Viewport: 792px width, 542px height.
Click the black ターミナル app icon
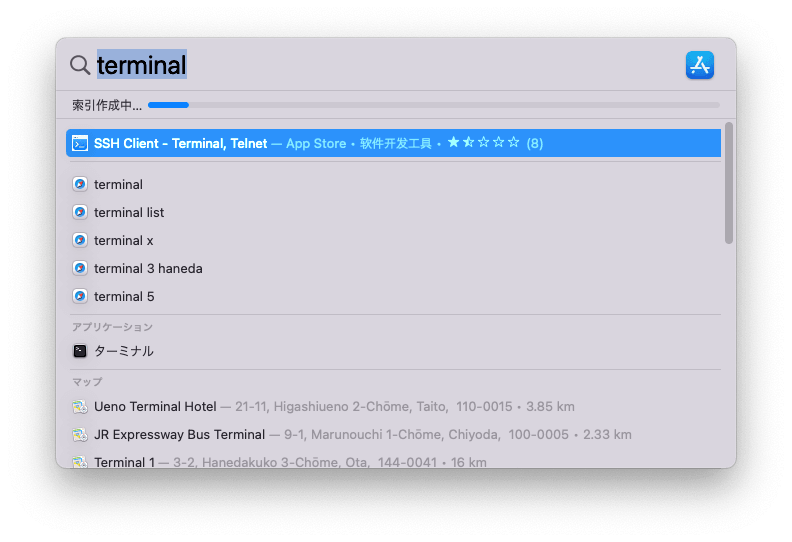pyautogui.click(x=80, y=351)
